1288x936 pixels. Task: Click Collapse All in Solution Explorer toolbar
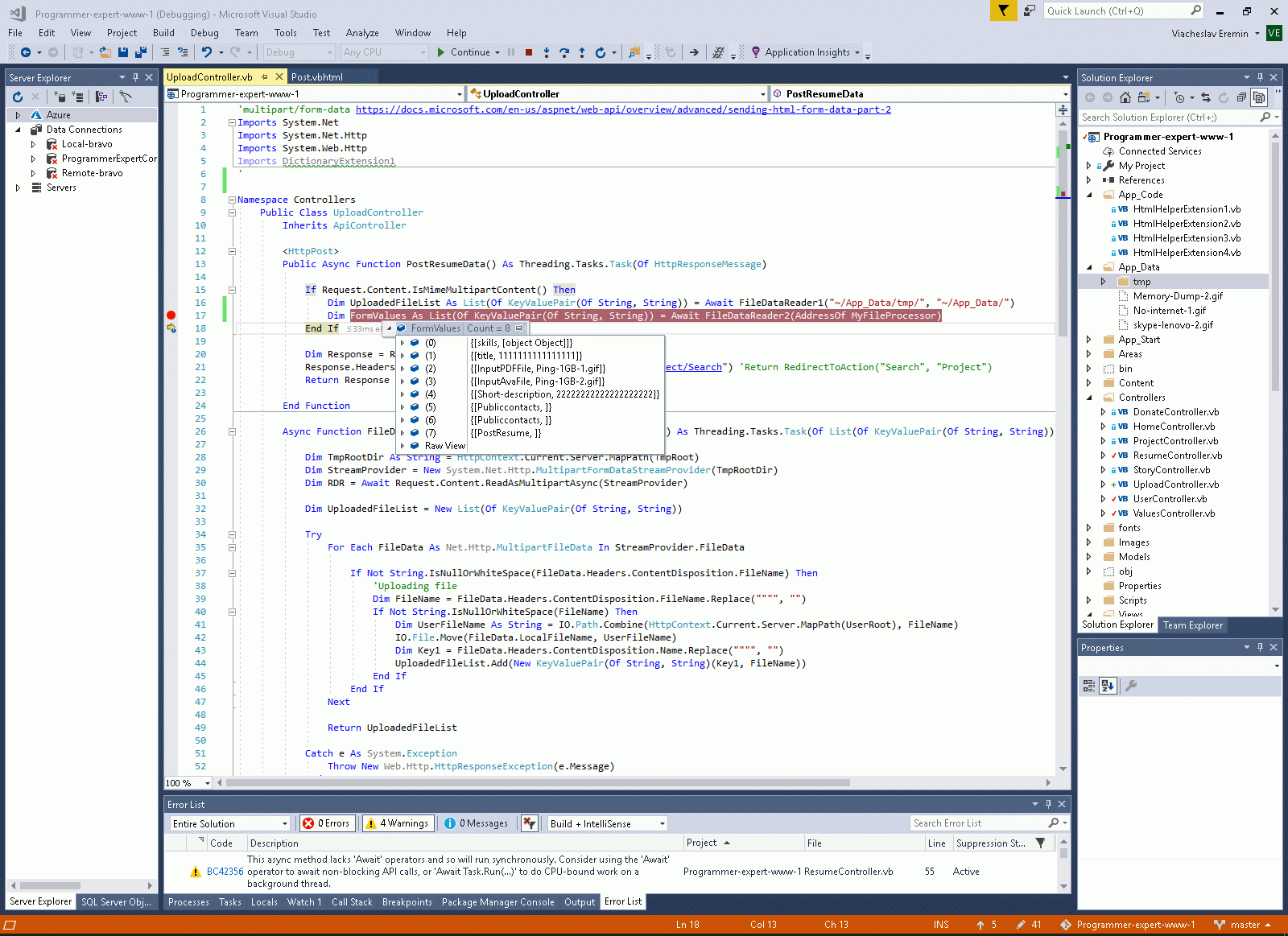pos(1241,97)
